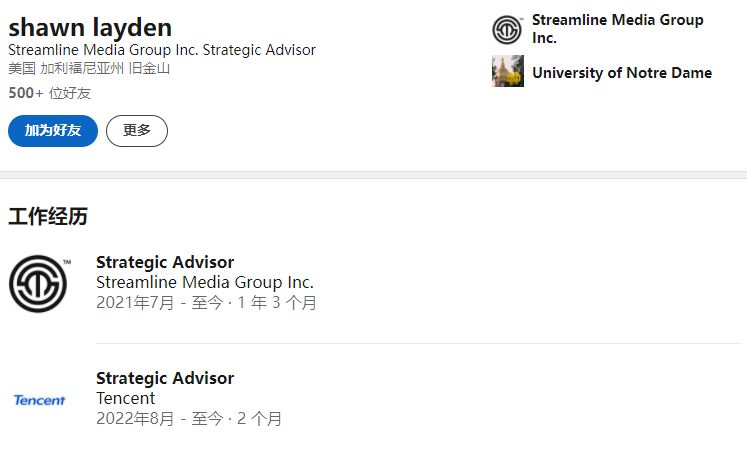Open the Strategic Advisor title above Tencent
This screenshot has height=454, width=747.
(x=165, y=378)
